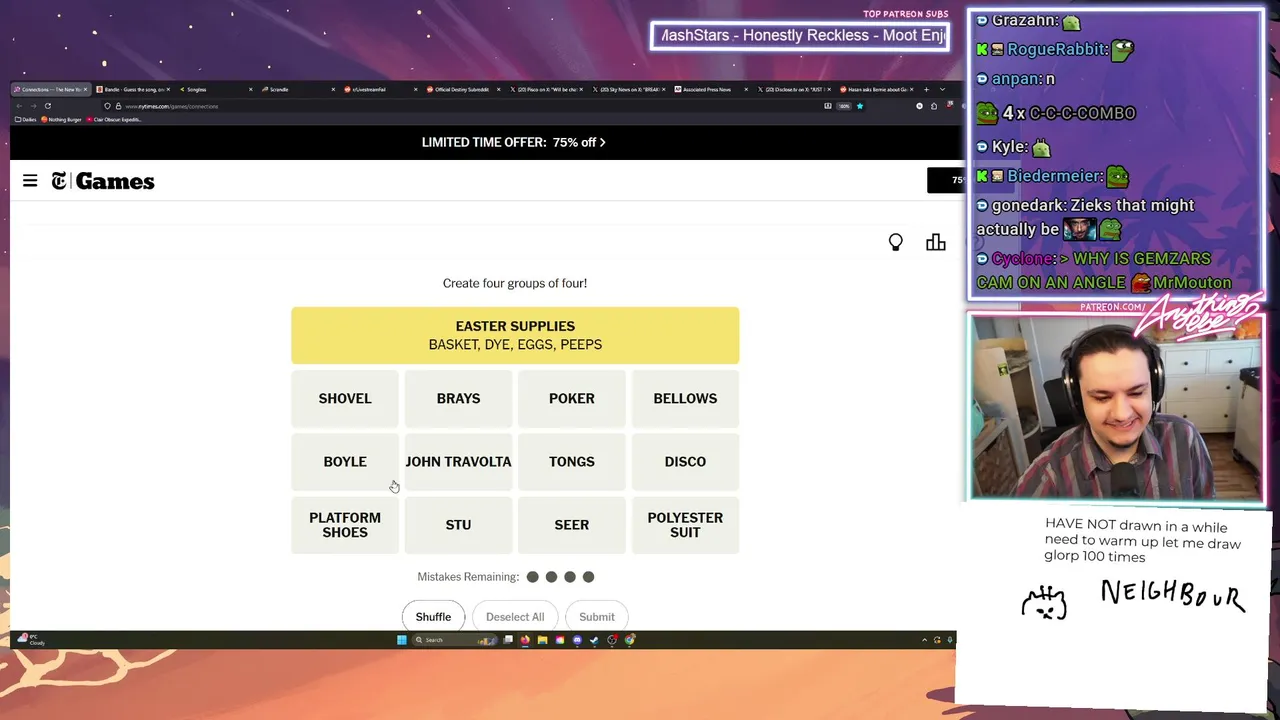Select the BRAYS tile
Screen dimensions: 1280x720
pos(458,398)
